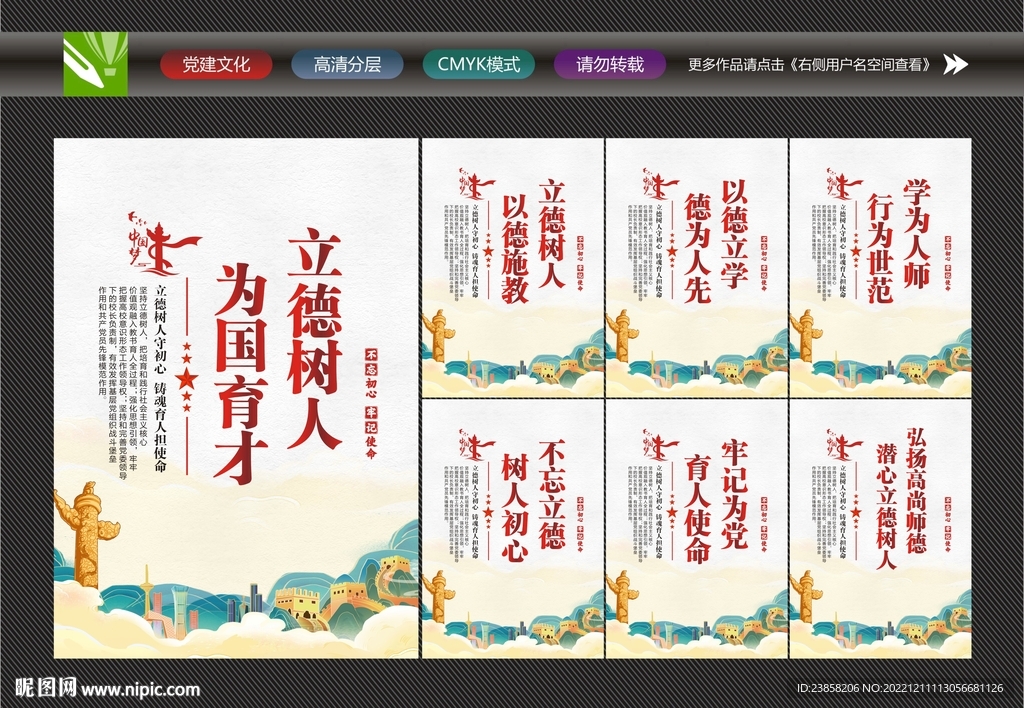Click the white double-arrow icon top right
This screenshot has width=1024, height=708.
pyautogui.click(x=957, y=64)
